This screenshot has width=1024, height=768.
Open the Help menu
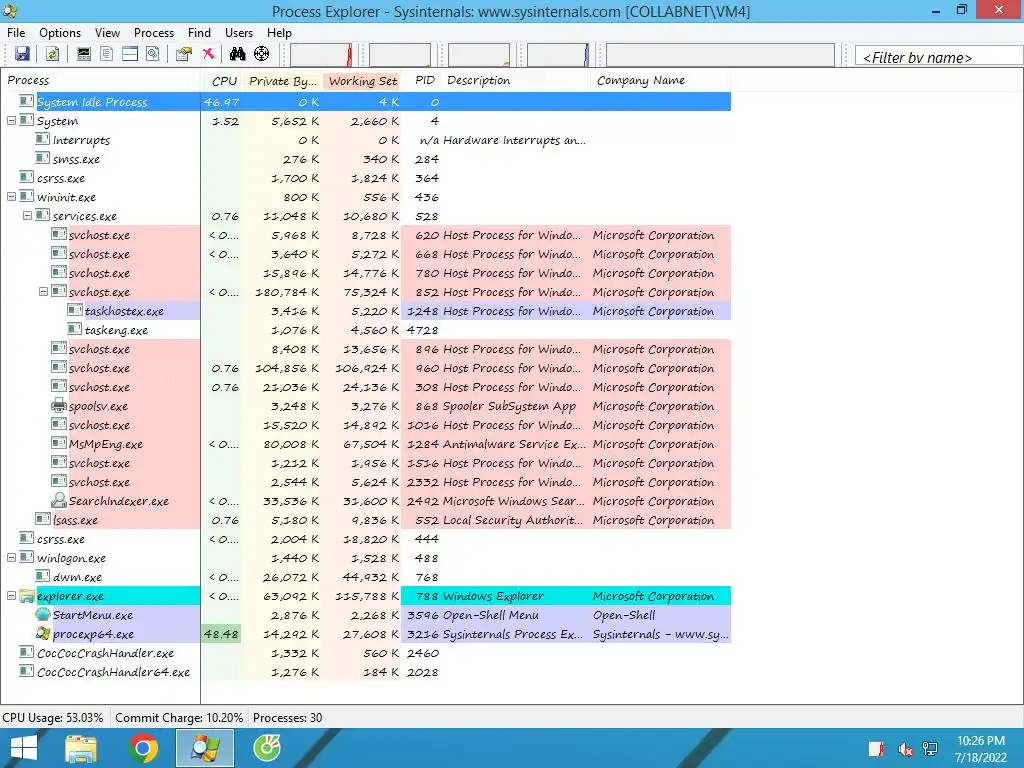(279, 33)
